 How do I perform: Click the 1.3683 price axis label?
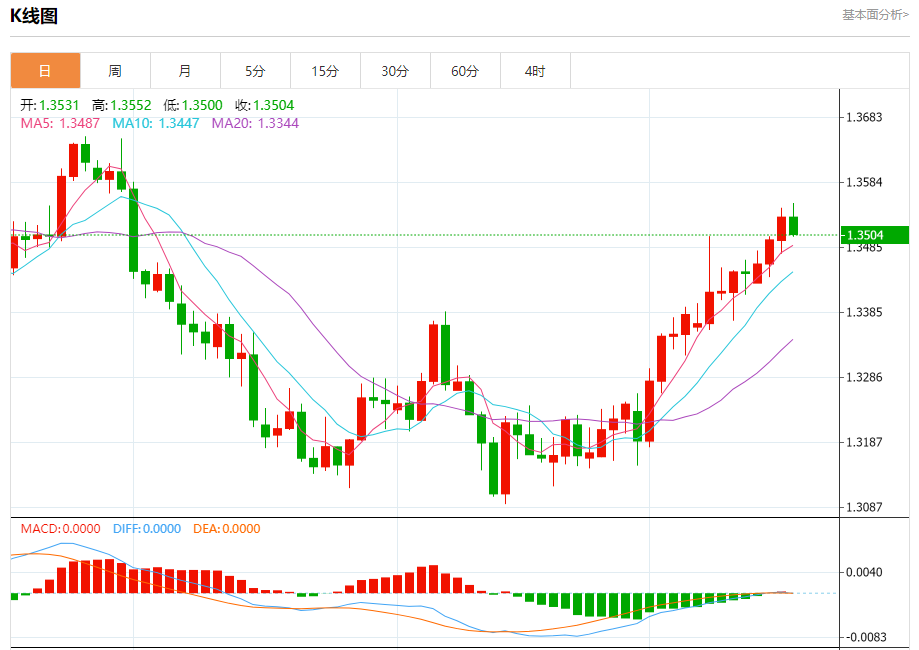tap(864, 117)
